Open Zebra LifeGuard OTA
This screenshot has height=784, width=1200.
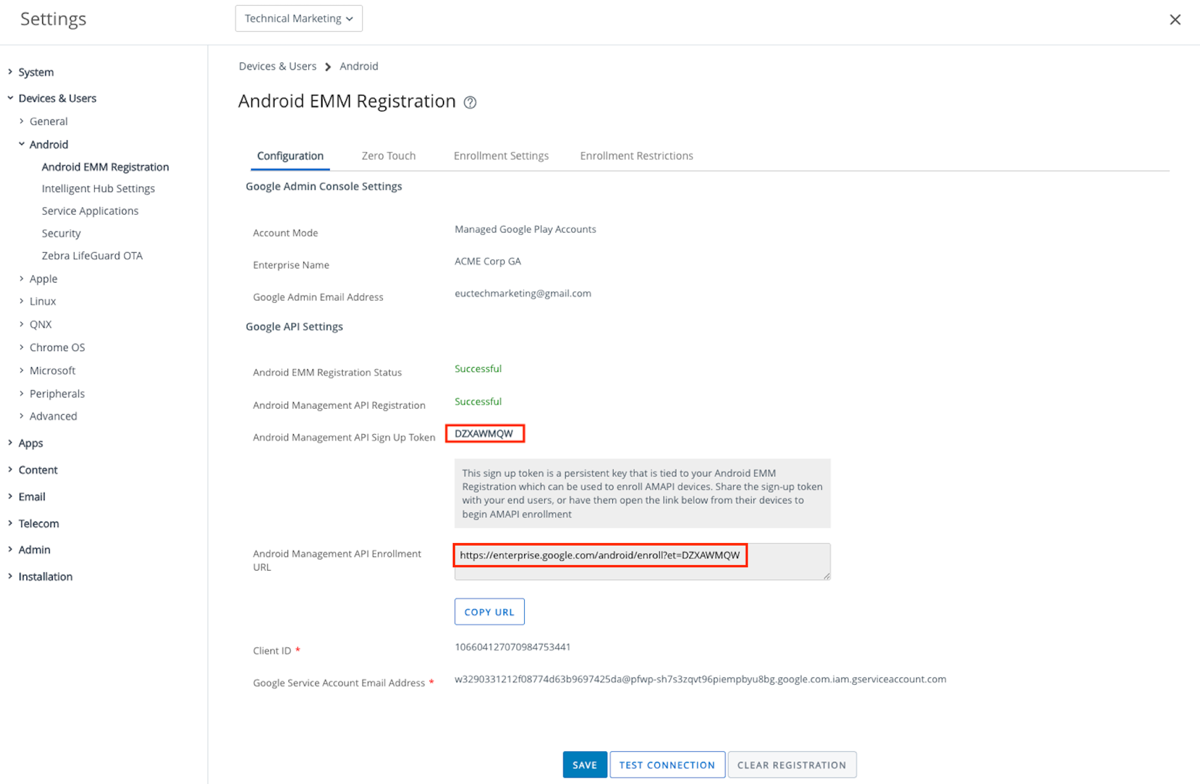coord(92,255)
